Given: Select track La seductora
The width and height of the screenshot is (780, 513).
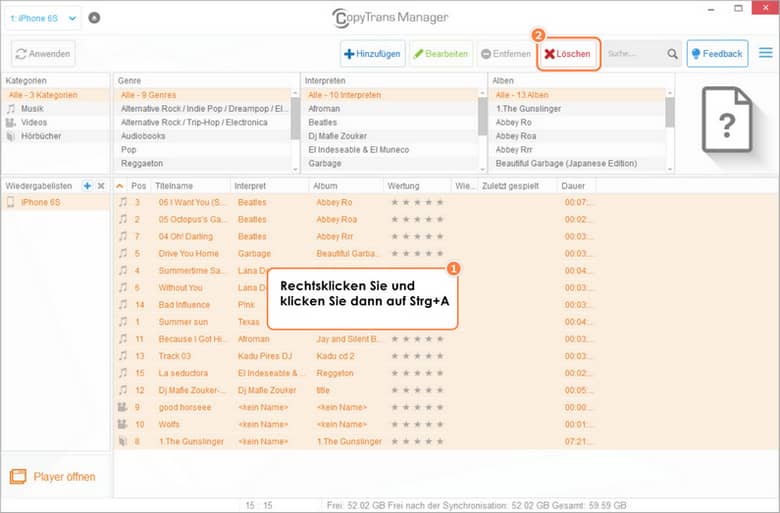Looking at the screenshot, I should 183,373.
